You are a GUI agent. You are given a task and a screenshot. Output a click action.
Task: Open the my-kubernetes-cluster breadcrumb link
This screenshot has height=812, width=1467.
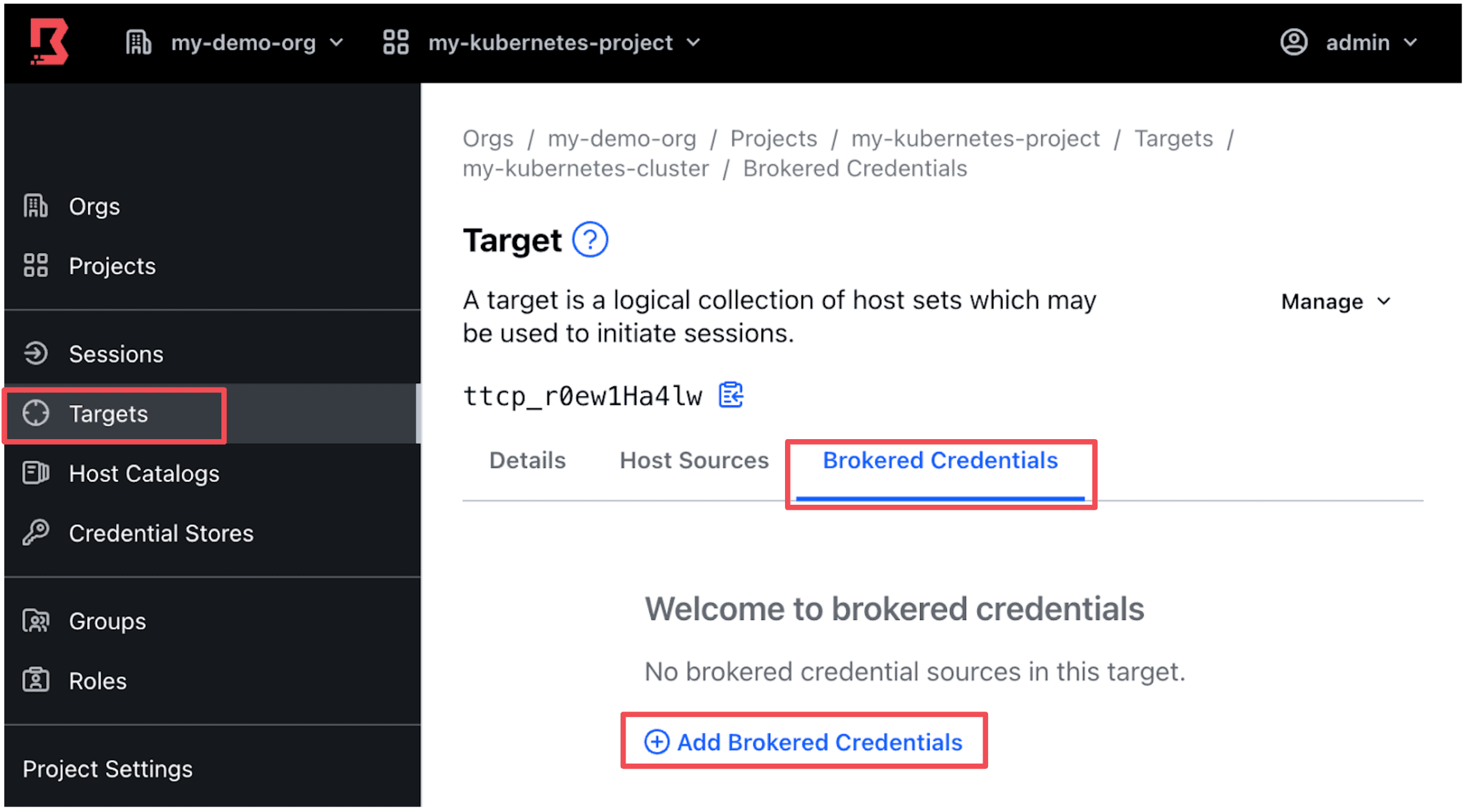tap(586, 169)
